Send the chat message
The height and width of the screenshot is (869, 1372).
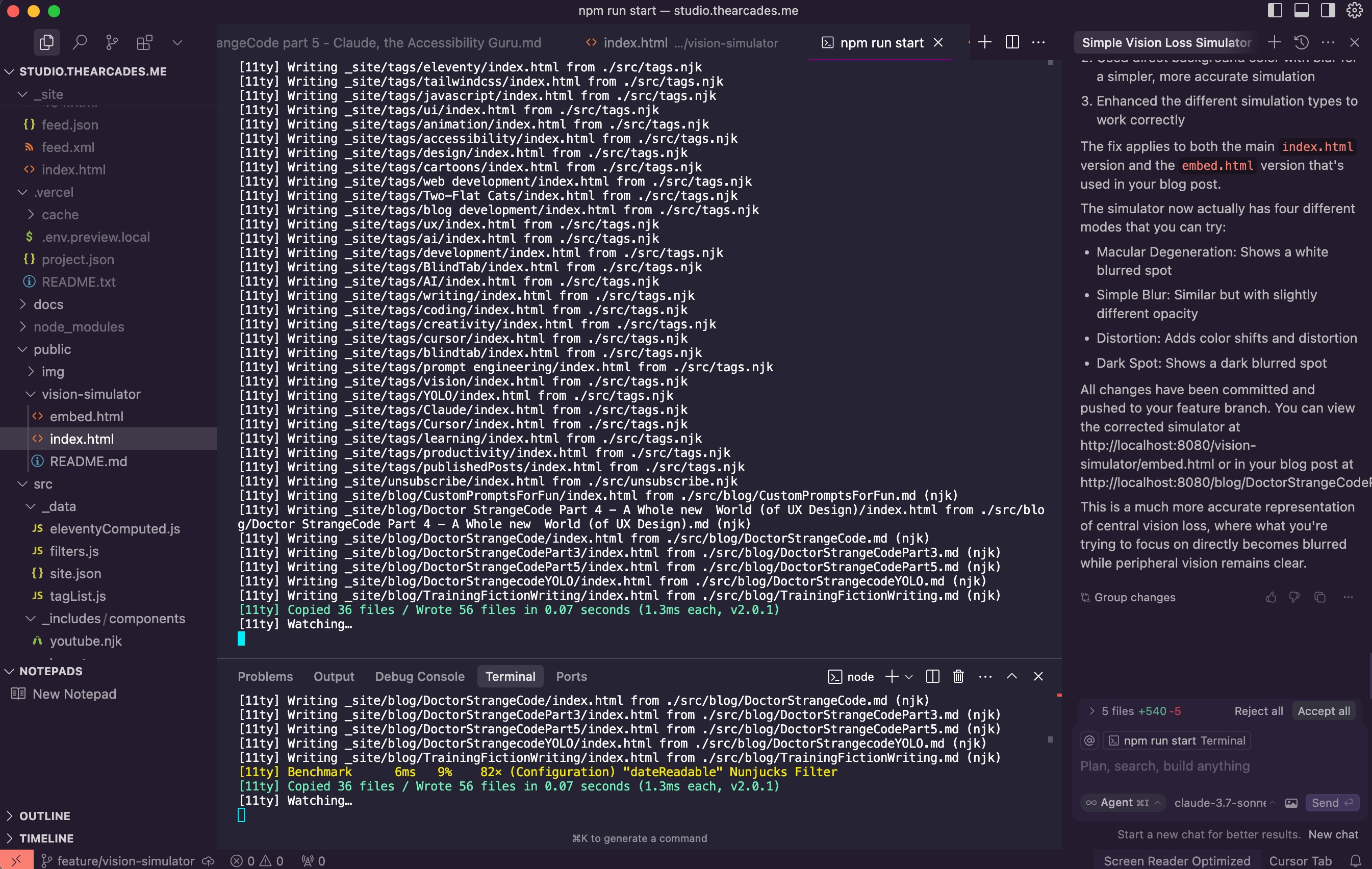[1332, 802]
